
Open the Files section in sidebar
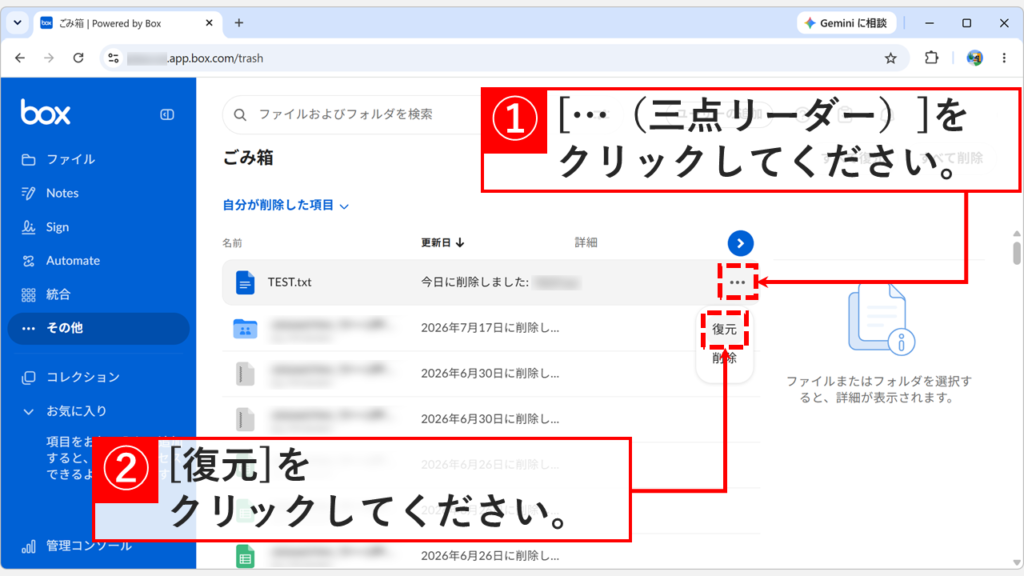[x=59, y=159]
